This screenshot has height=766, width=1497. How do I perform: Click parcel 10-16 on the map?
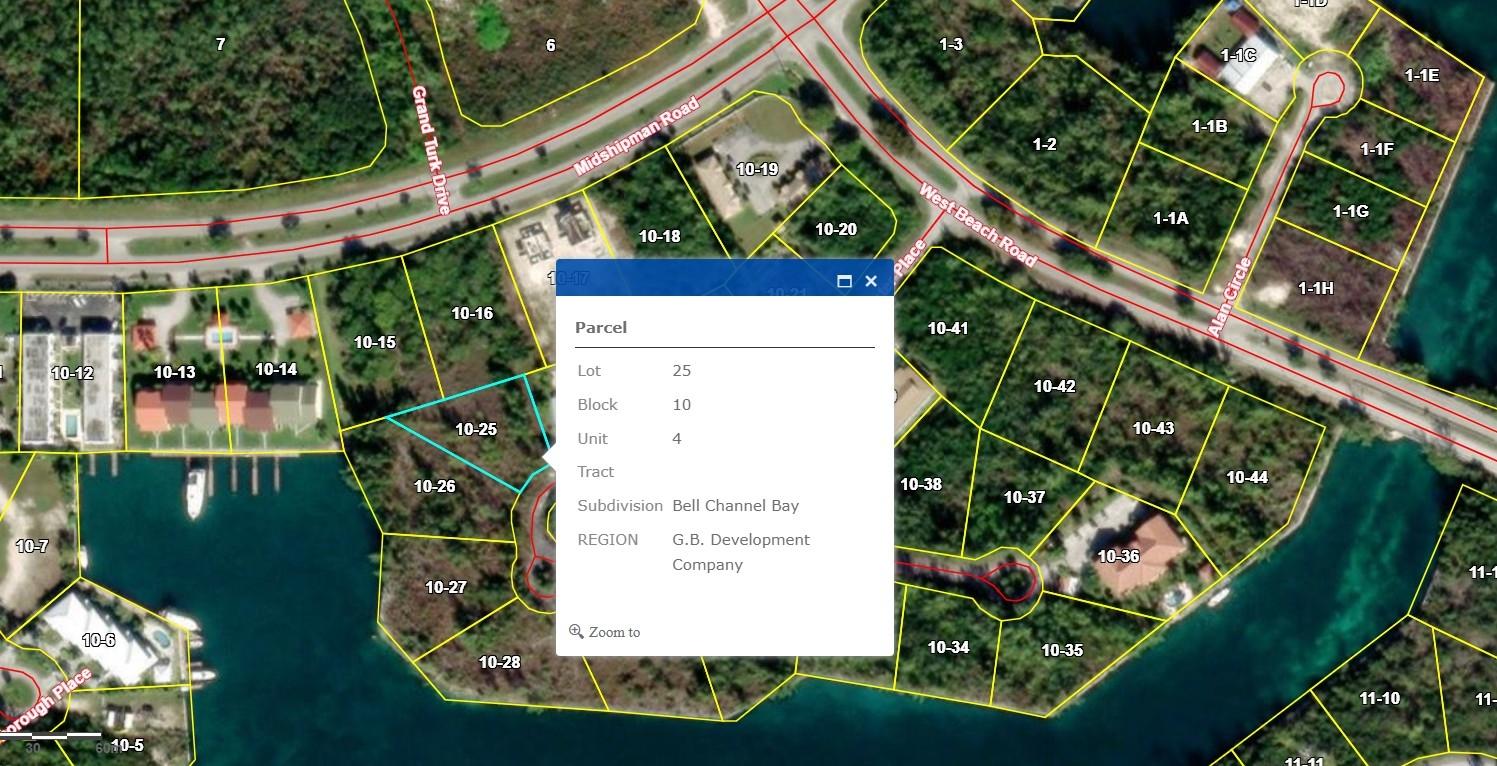pyautogui.click(x=472, y=313)
